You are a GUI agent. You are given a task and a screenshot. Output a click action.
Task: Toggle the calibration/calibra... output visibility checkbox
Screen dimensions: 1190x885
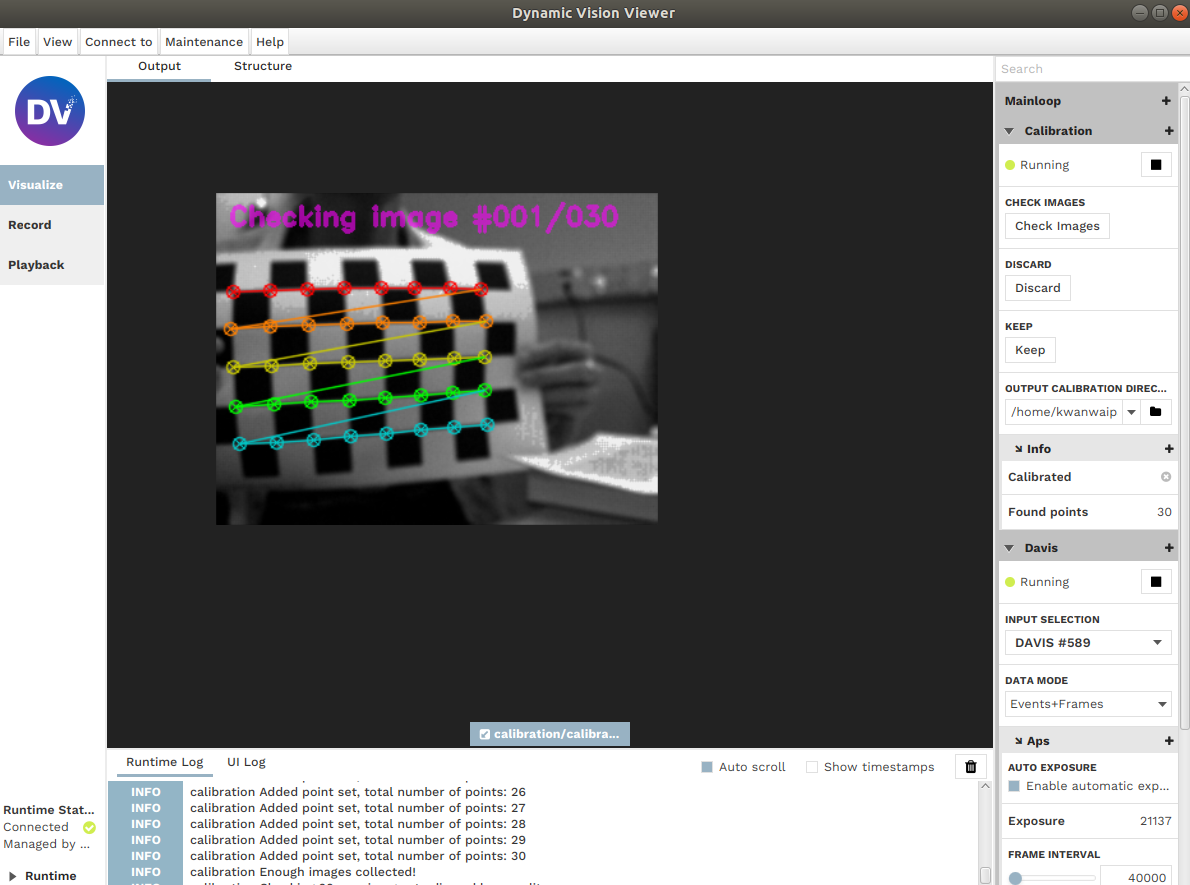click(x=485, y=734)
